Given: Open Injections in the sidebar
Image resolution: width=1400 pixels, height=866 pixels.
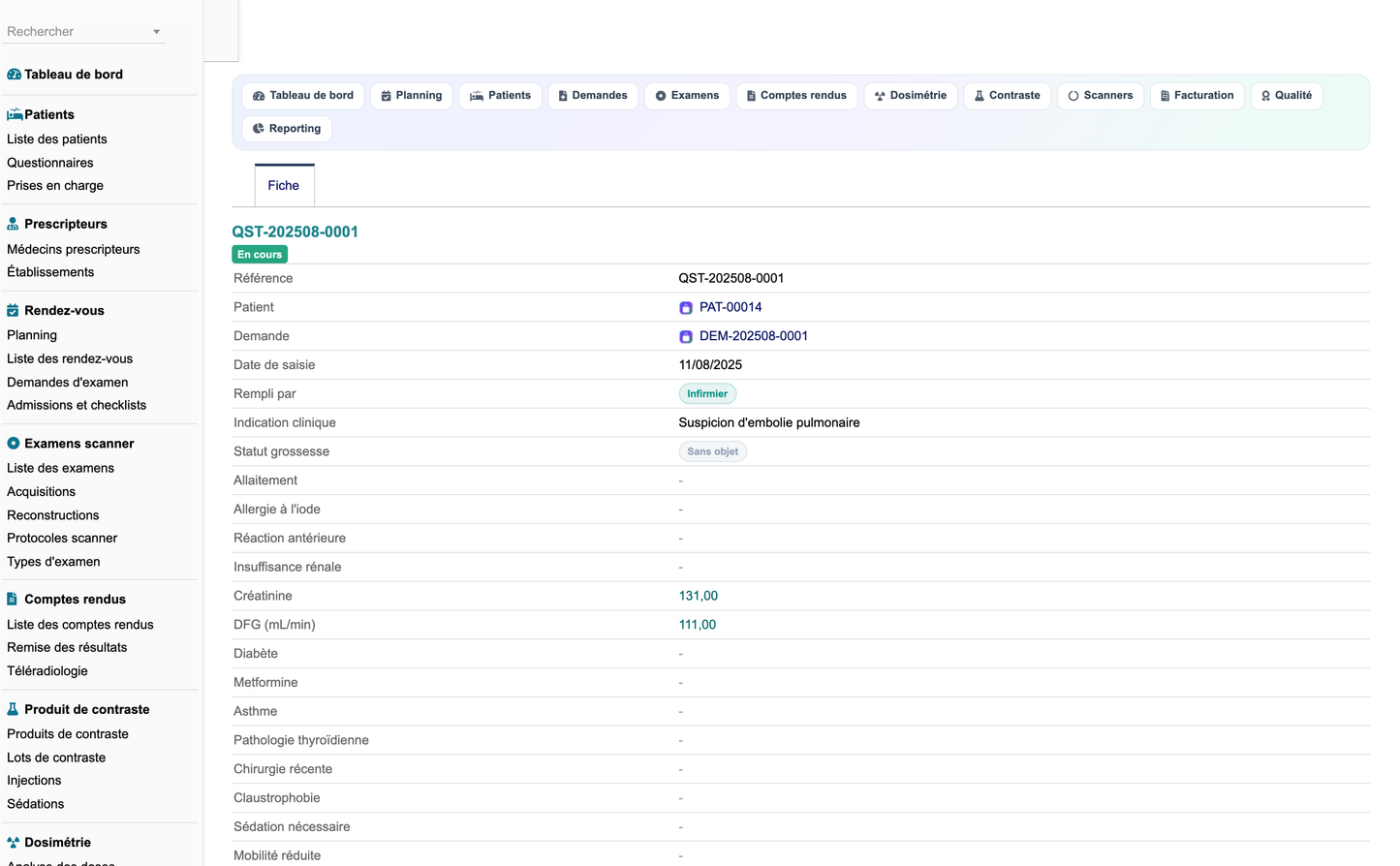Looking at the screenshot, I should pyautogui.click(x=34, y=781).
